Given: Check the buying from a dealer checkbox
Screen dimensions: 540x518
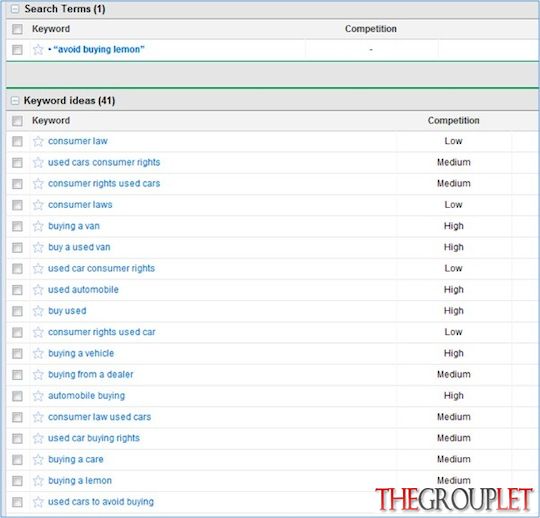Looking at the screenshot, I should 17,375.
